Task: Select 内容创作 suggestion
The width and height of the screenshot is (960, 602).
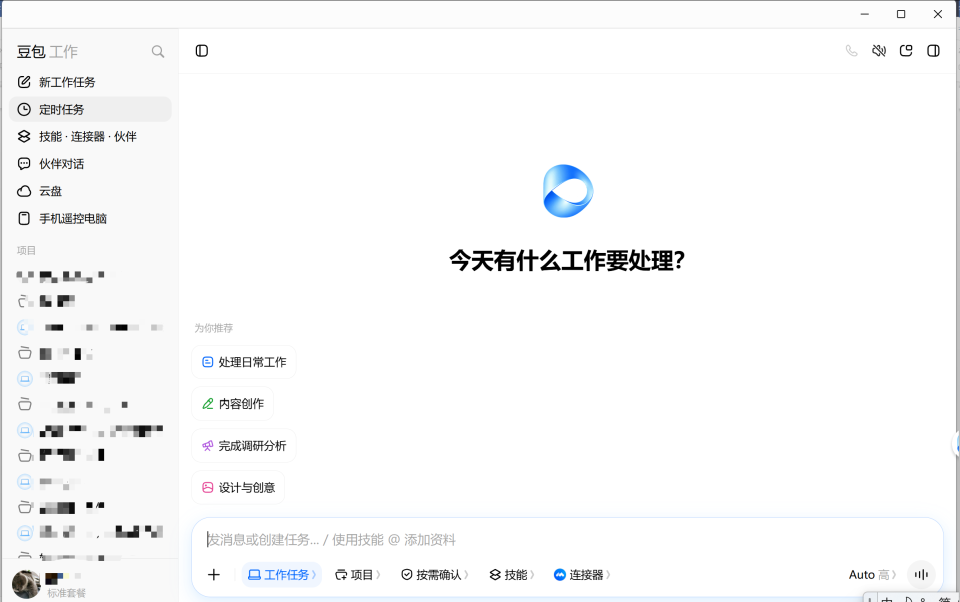Action: [233, 404]
